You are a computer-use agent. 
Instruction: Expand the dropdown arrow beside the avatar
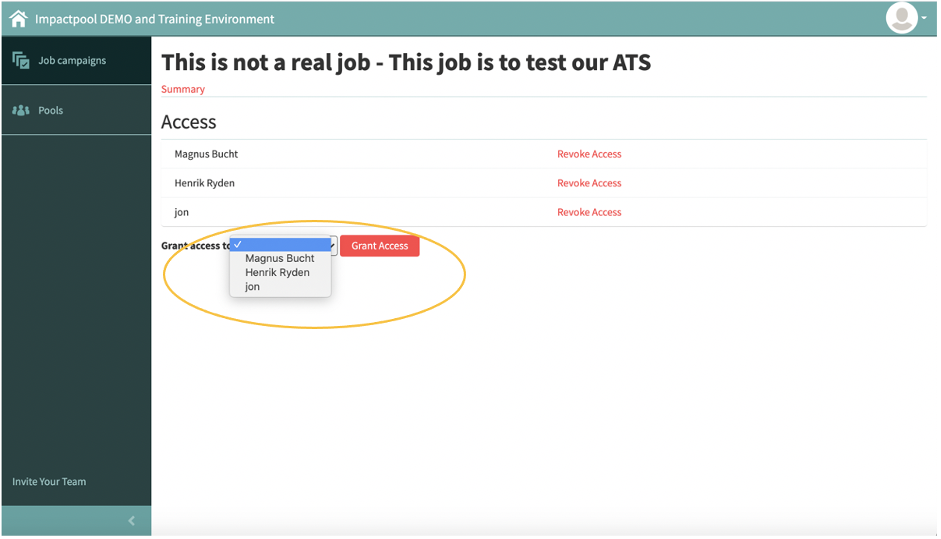pos(924,18)
